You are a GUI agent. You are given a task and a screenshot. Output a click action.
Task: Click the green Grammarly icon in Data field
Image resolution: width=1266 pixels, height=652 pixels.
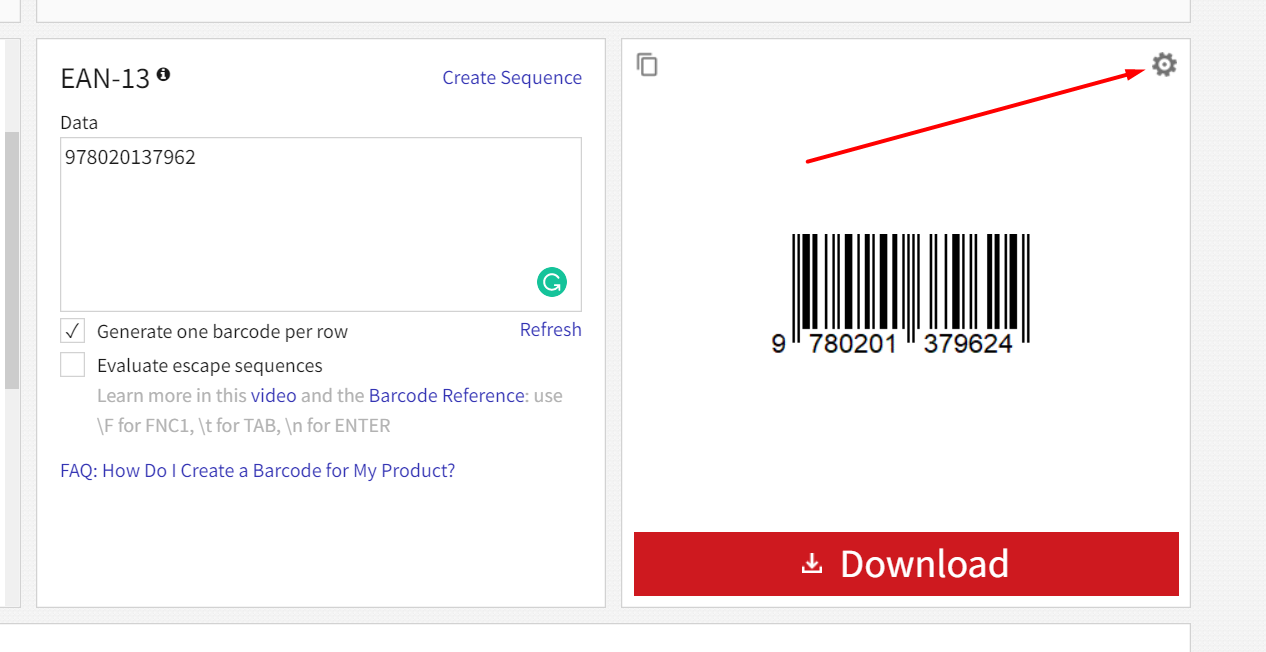(551, 282)
